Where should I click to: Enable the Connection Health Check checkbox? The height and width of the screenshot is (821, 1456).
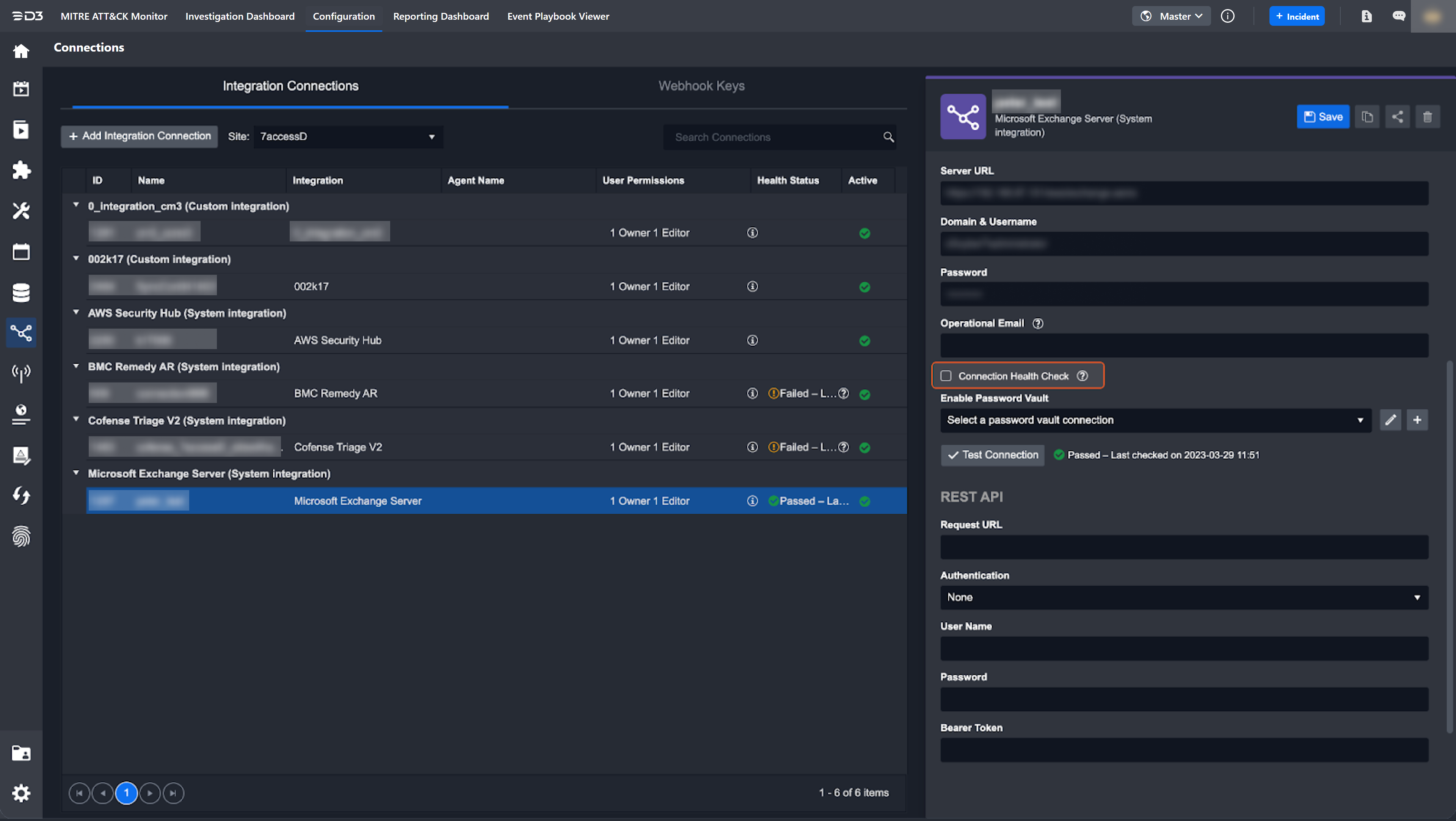click(x=946, y=376)
